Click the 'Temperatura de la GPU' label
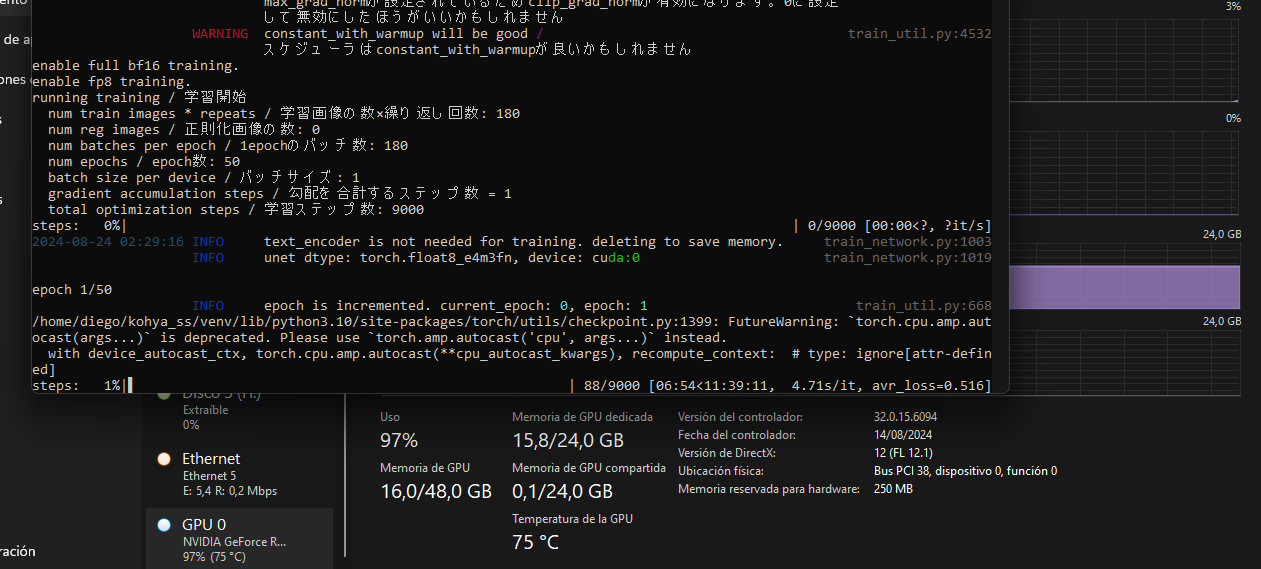This screenshot has height=569, width=1261. point(572,519)
